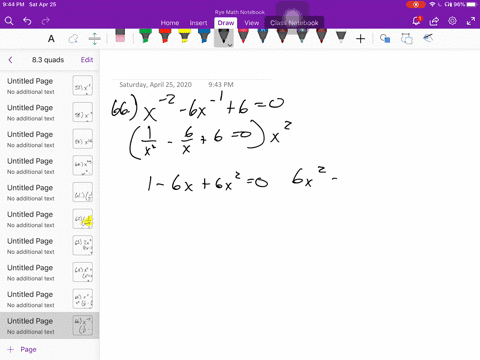
Task: Open the search magnifier icon
Action: (9, 21)
